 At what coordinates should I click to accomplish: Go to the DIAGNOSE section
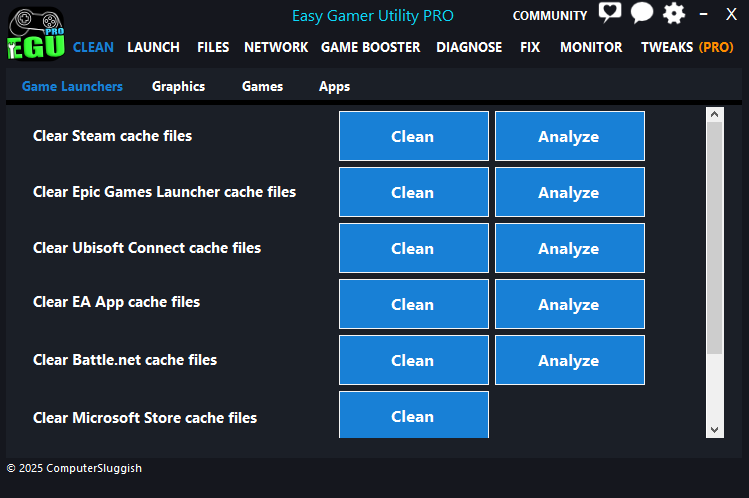pos(469,47)
